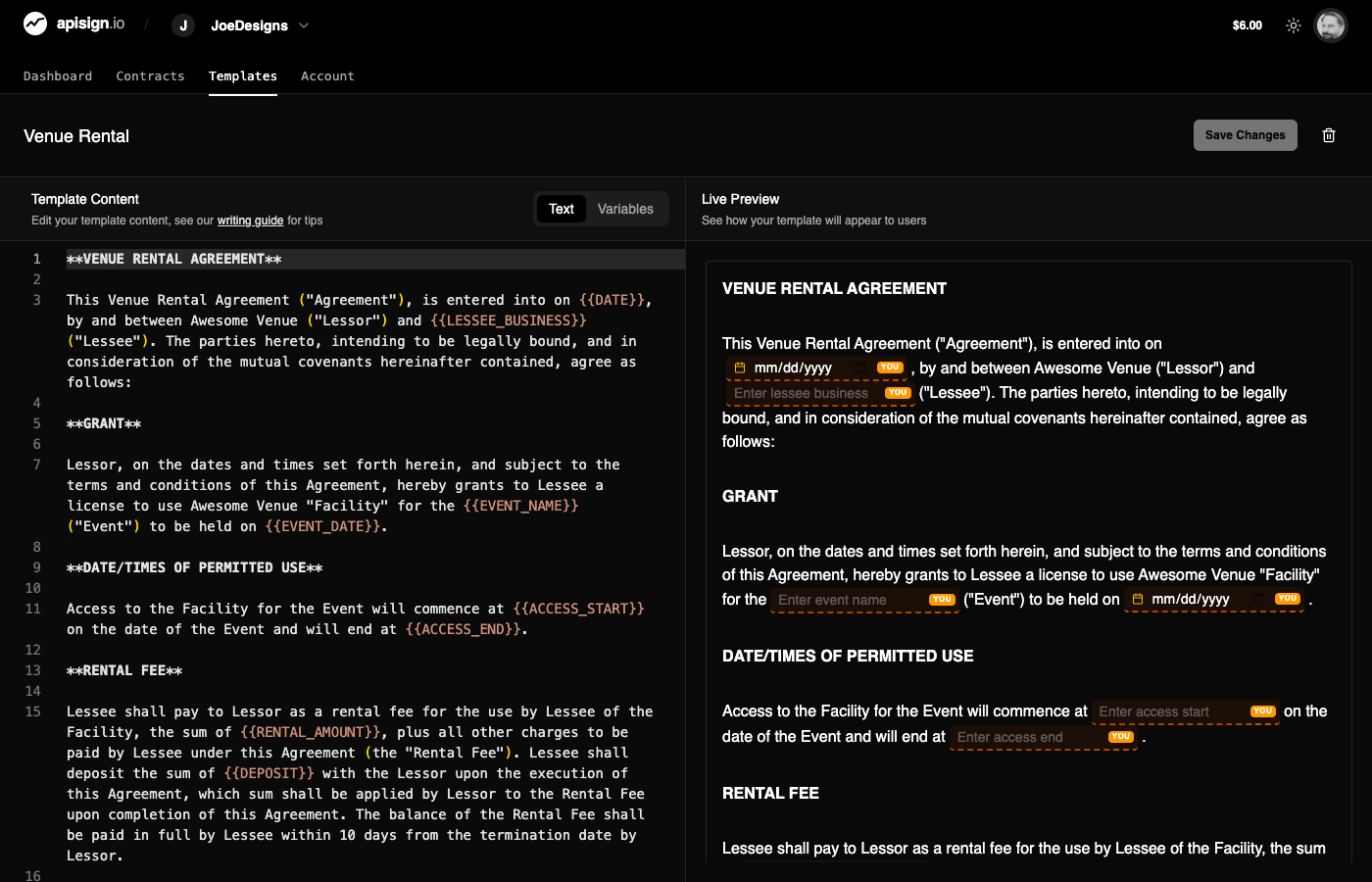Open the Account tab

(327, 76)
